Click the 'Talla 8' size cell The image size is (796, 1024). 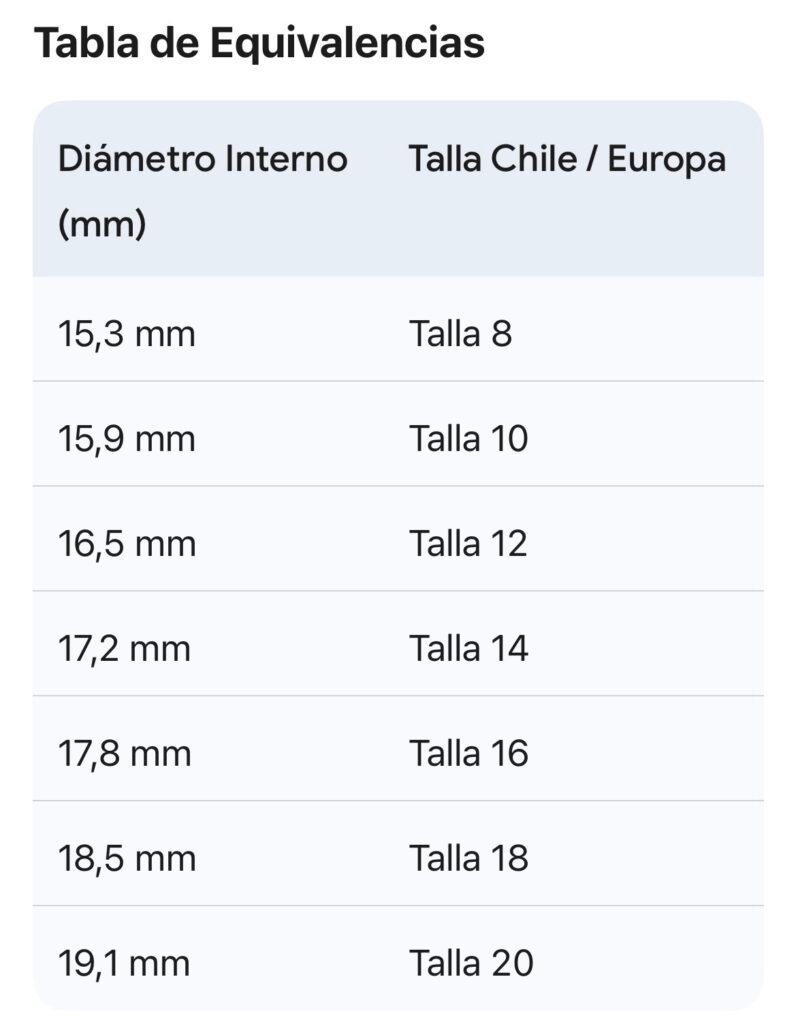(460, 334)
